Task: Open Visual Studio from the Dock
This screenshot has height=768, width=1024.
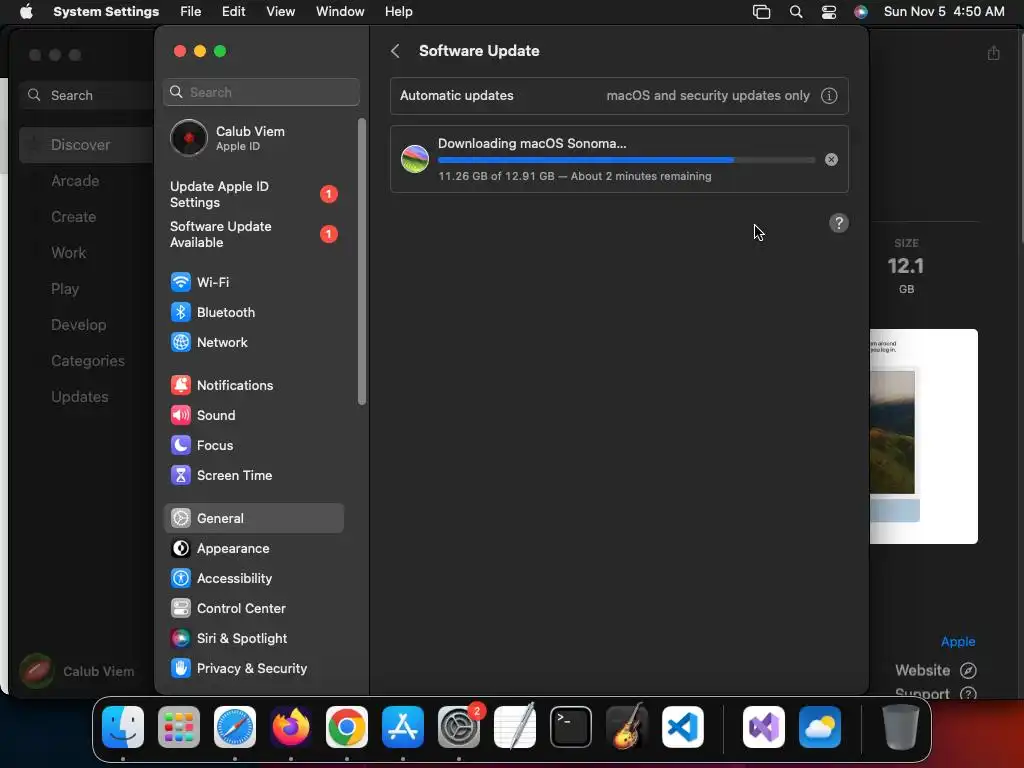Action: point(764,727)
